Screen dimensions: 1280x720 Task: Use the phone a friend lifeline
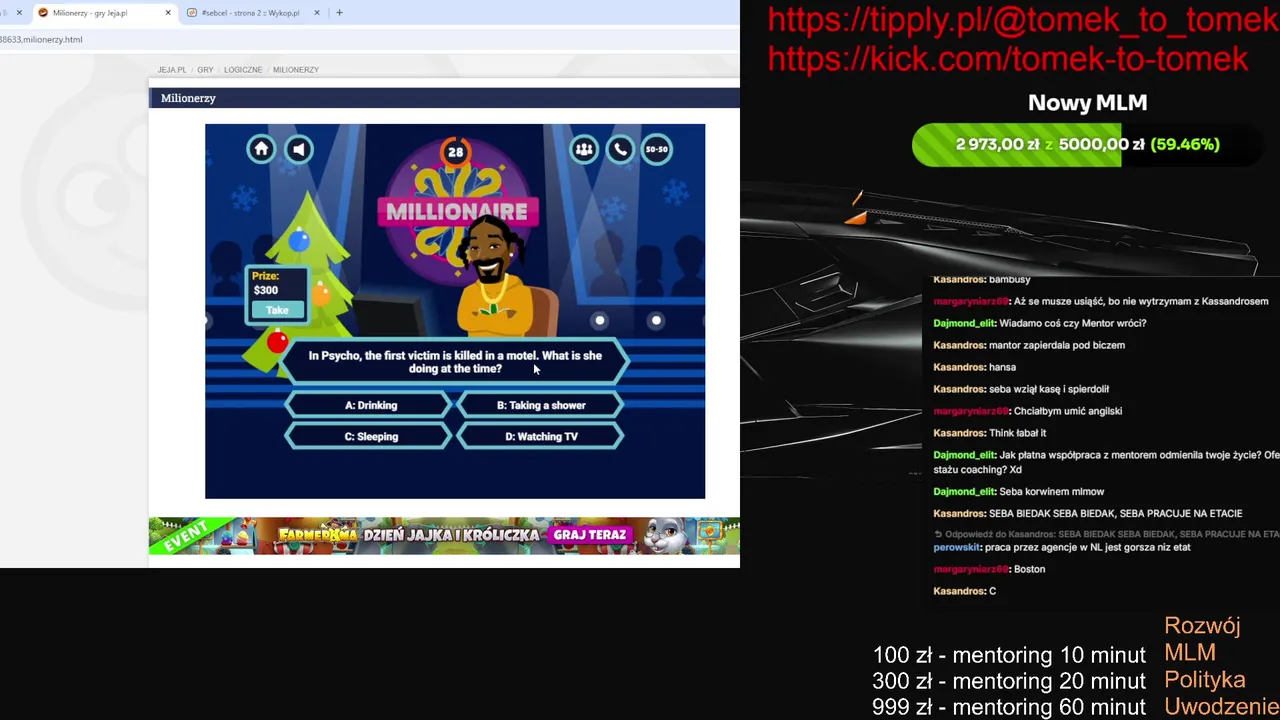[621, 149]
